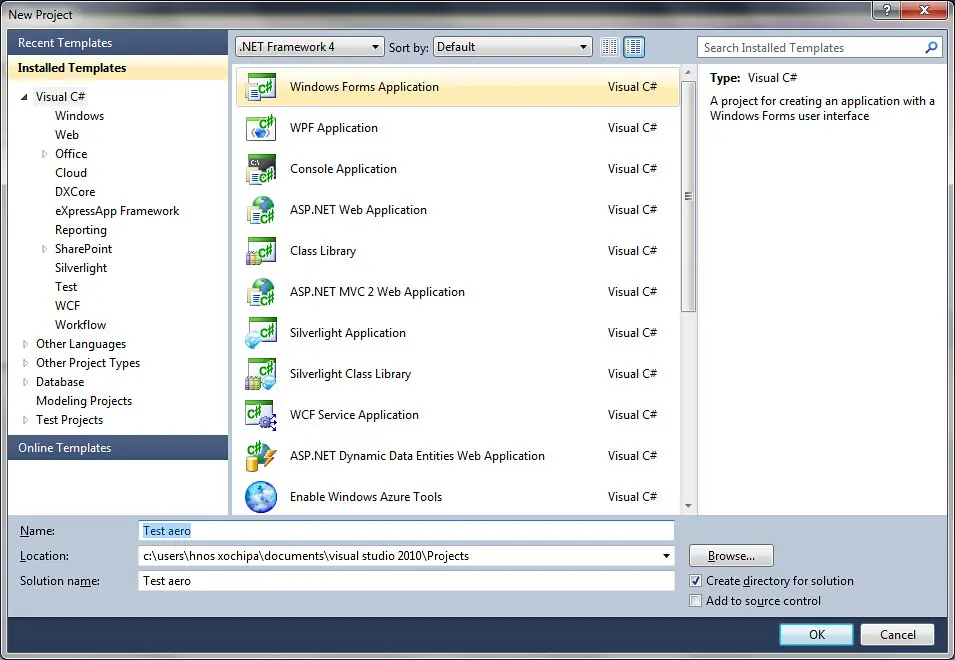
Task: Select the WCF category in tree
Action: (67, 306)
